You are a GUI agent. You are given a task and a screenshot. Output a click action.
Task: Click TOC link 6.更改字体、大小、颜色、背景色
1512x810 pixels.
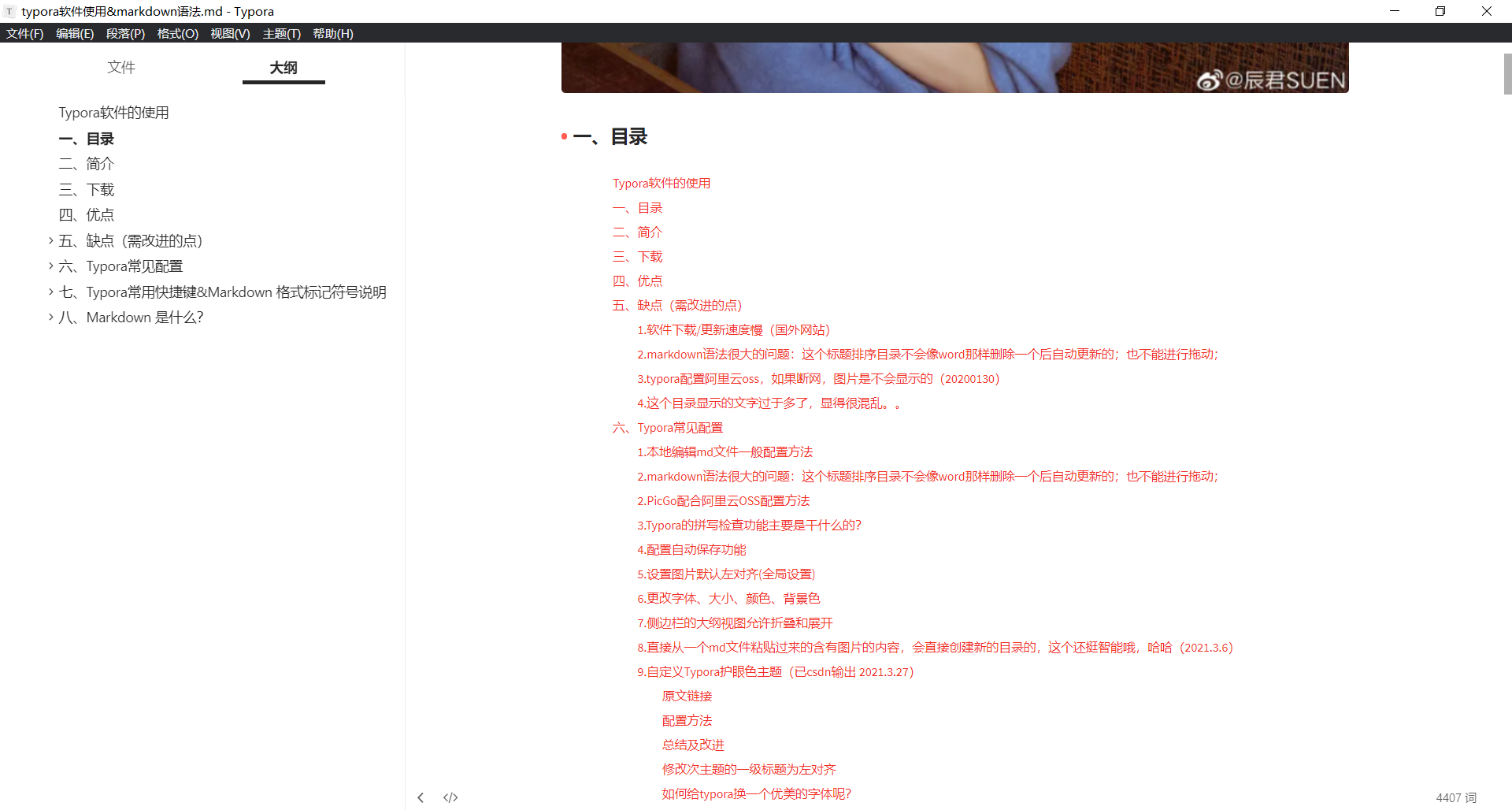(x=728, y=599)
